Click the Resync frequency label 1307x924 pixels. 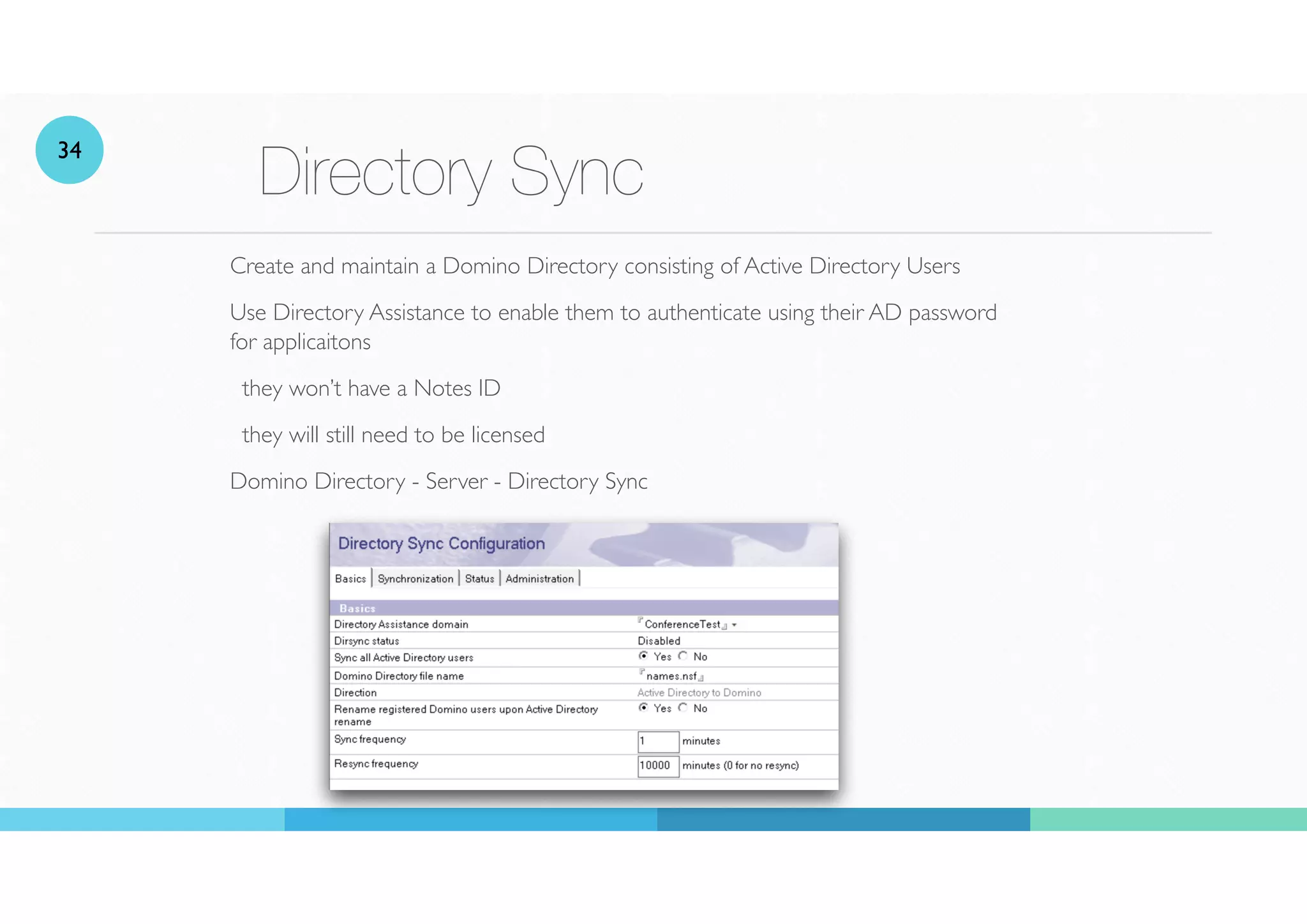click(376, 764)
